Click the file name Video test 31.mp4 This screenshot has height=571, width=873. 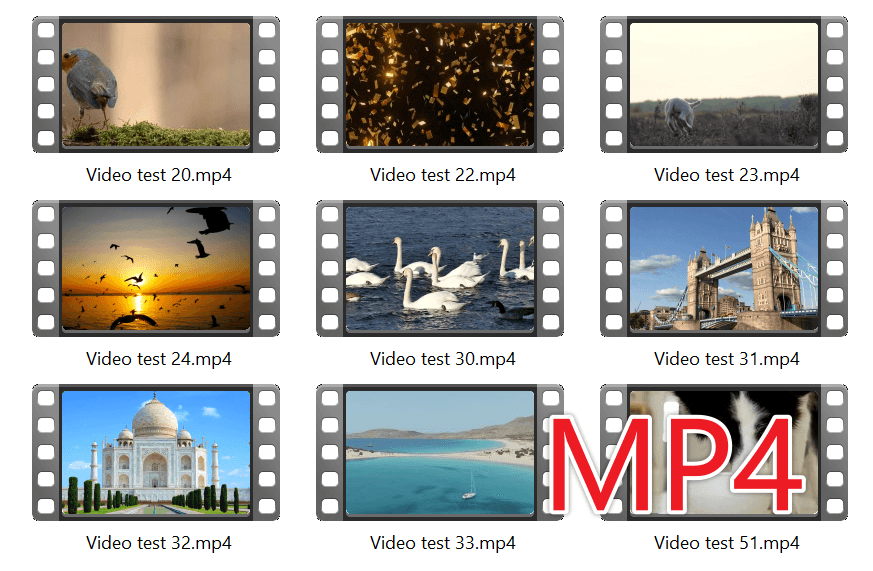727,359
